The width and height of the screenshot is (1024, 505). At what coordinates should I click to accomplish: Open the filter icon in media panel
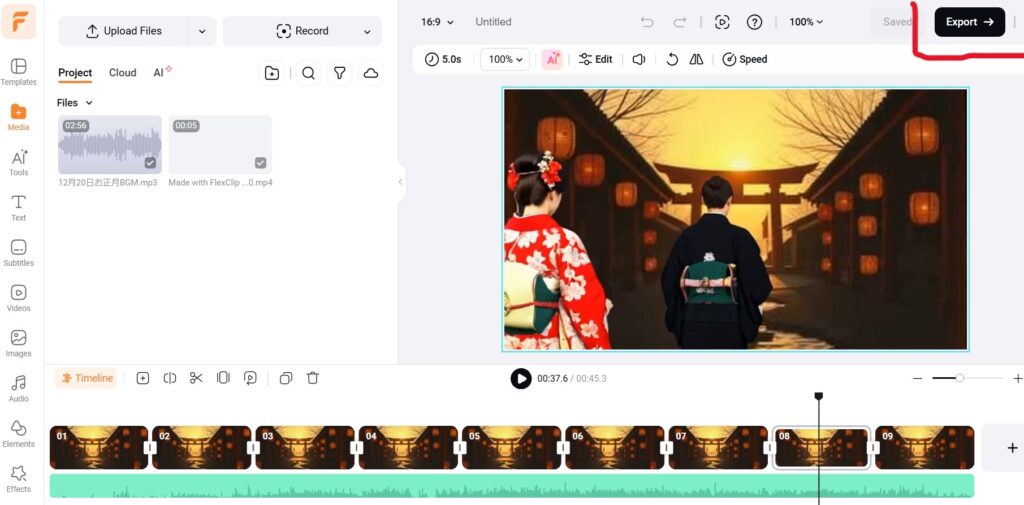click(340, 73)
